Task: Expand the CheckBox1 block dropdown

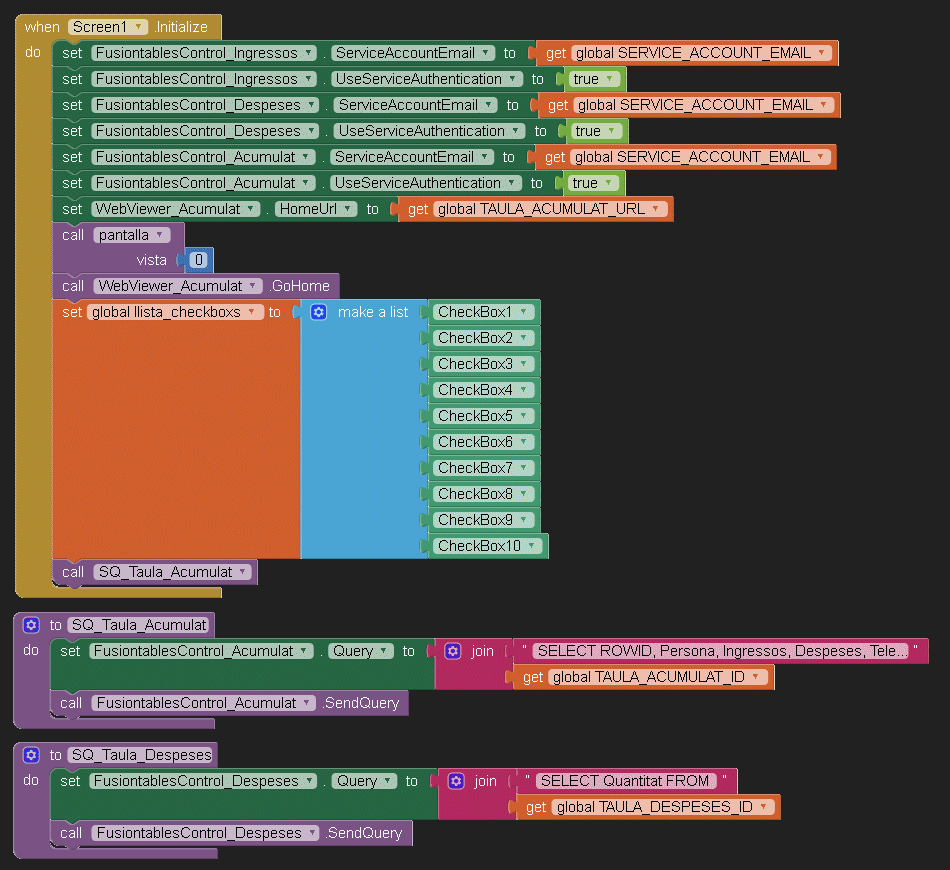Action: (x=523, y=312)
